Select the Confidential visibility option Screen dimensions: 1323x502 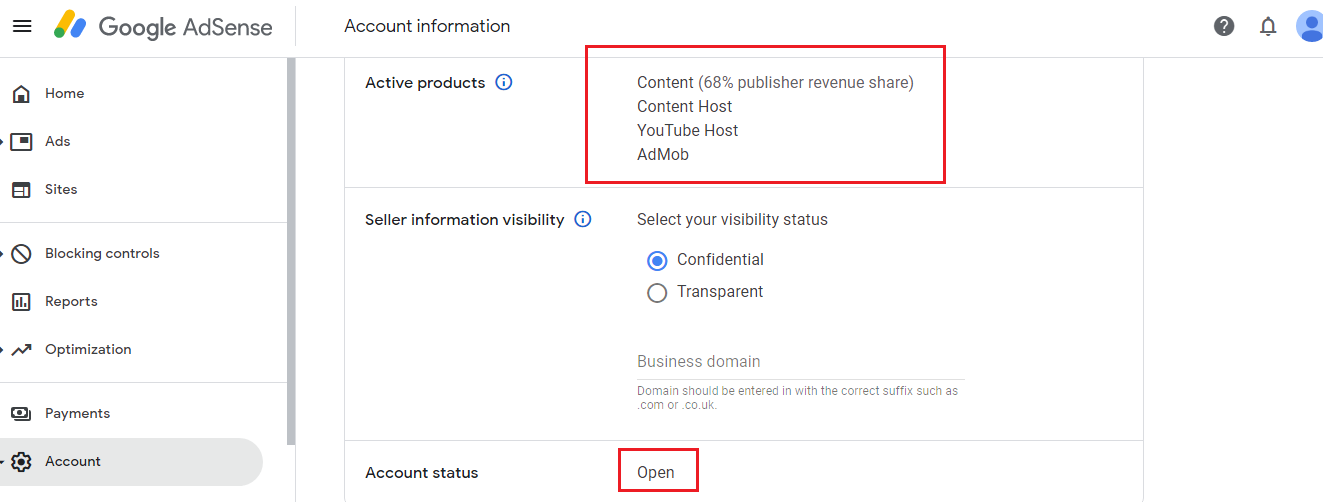click(657, 261)
